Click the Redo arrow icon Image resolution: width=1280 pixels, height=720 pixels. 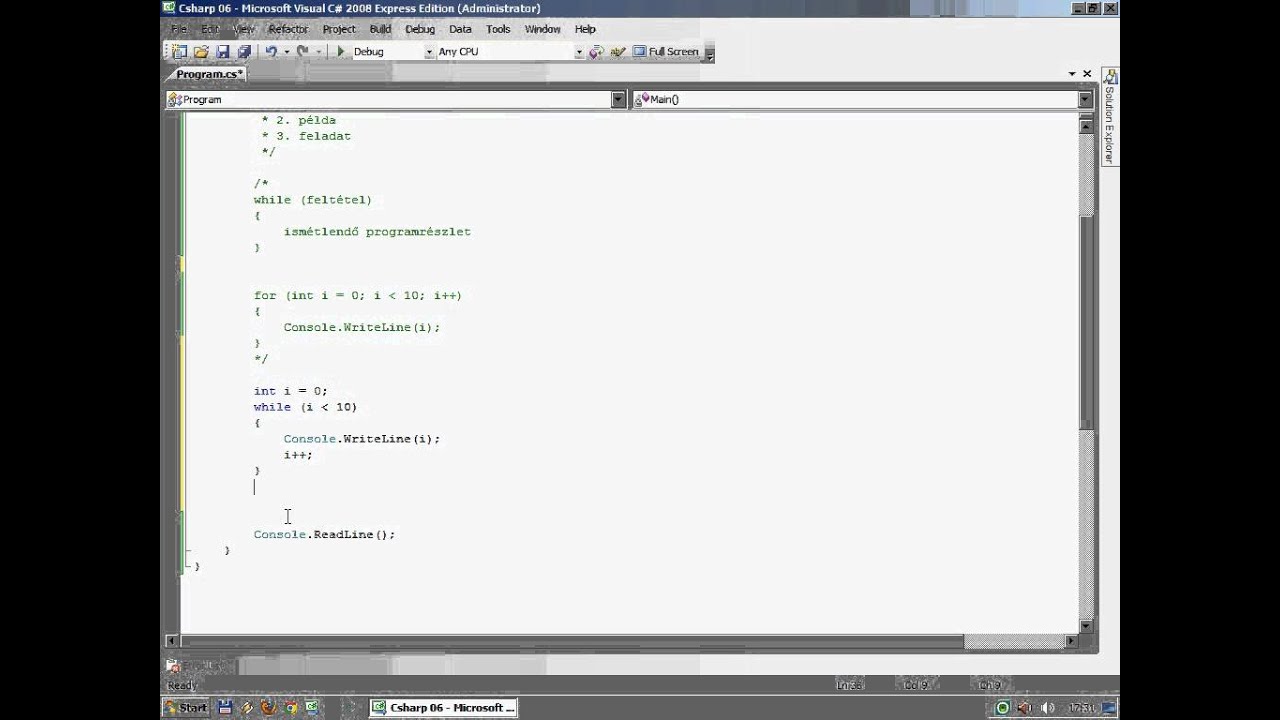tap(302, 52)
